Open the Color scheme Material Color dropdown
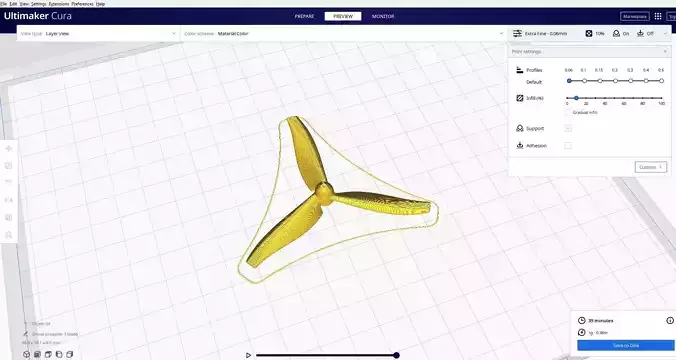 point(344,33)
